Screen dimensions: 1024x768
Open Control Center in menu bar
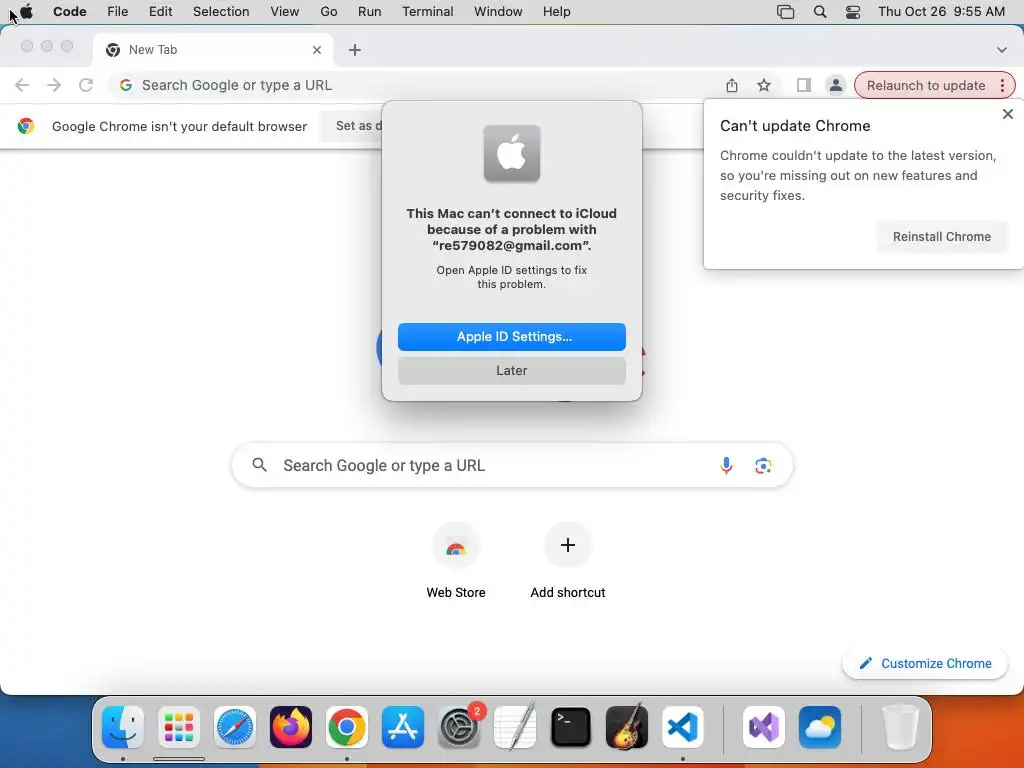tap(853, 12)
